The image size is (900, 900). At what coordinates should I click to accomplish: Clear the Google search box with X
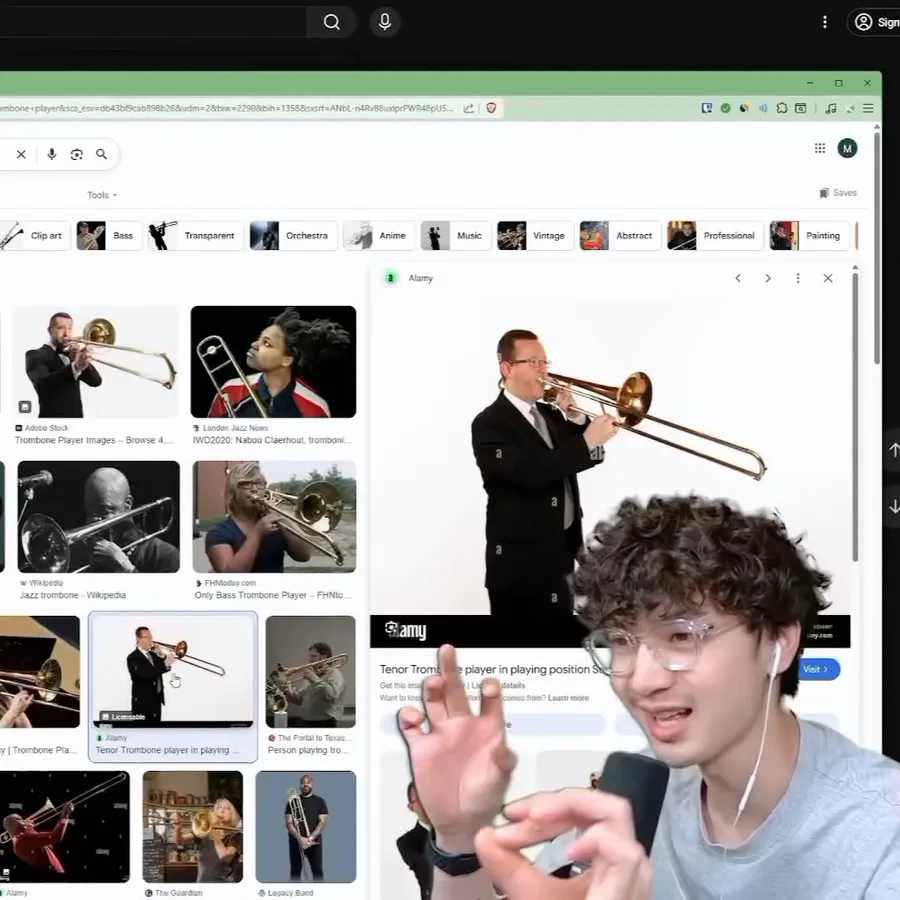[x=21, y=154]
